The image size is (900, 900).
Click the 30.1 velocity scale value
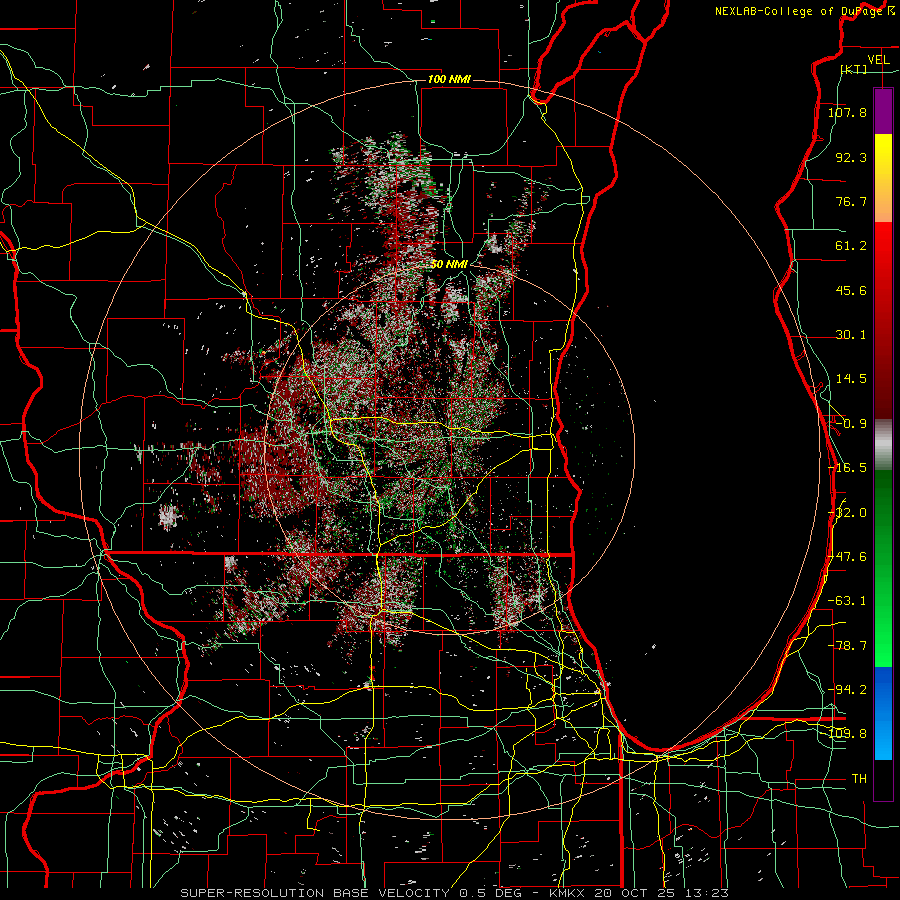click(851, 335)
